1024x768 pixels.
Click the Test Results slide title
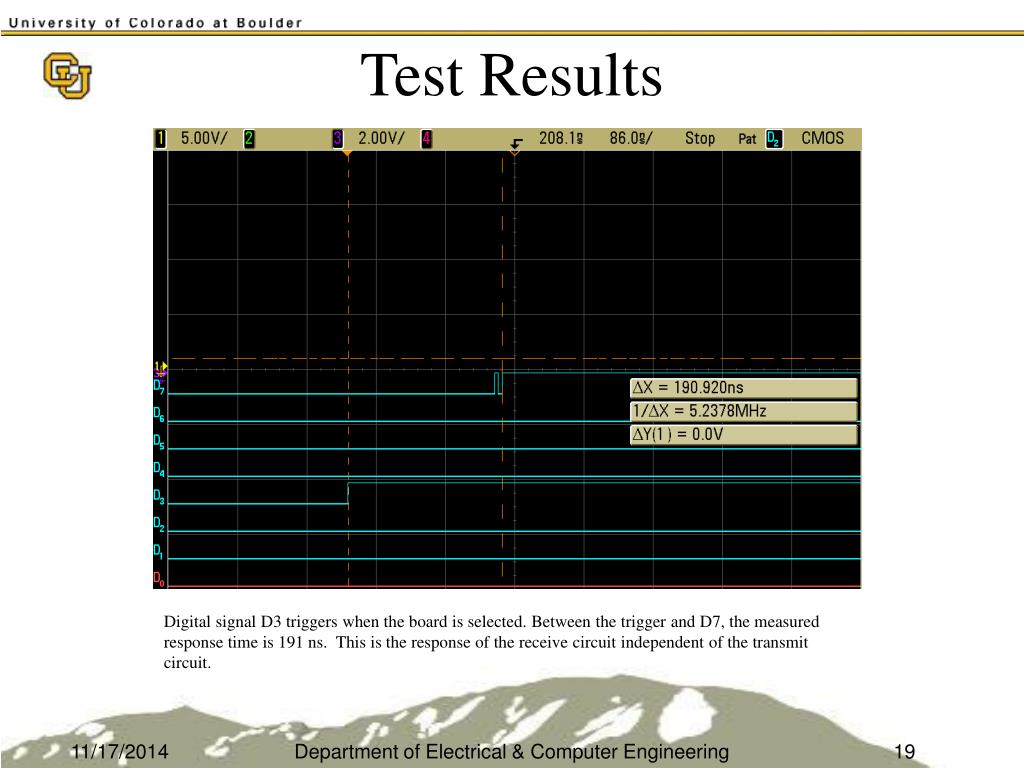point(511,76)
